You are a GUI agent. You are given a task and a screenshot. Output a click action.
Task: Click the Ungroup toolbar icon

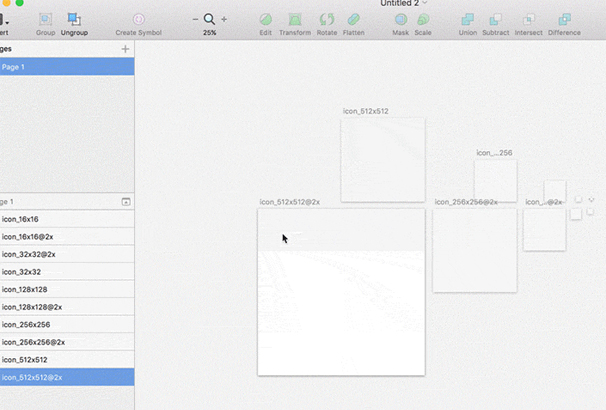(x=74, y=20)
